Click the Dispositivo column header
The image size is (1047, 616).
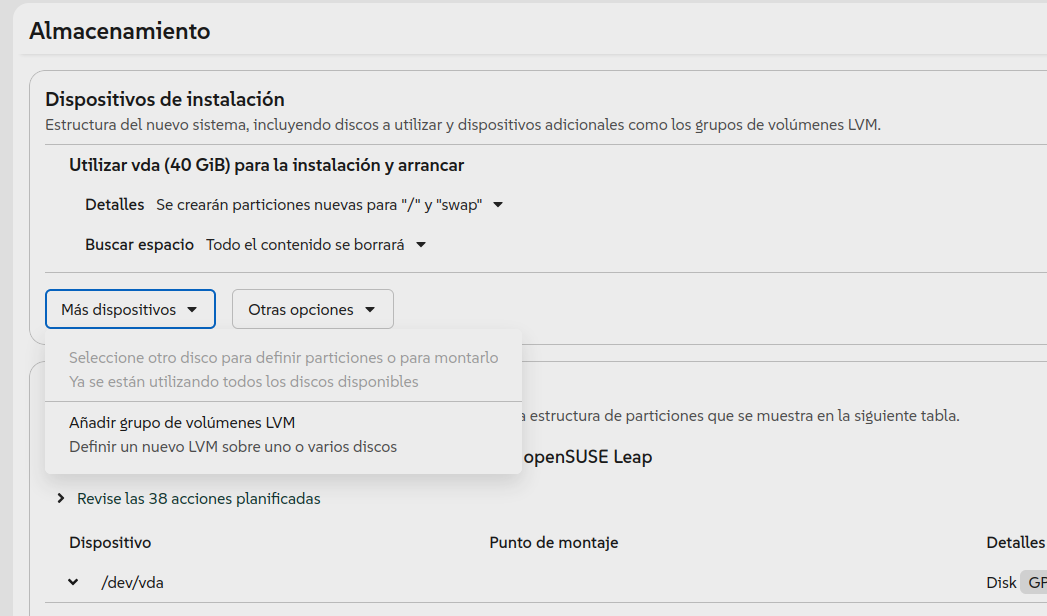[110, 542]
